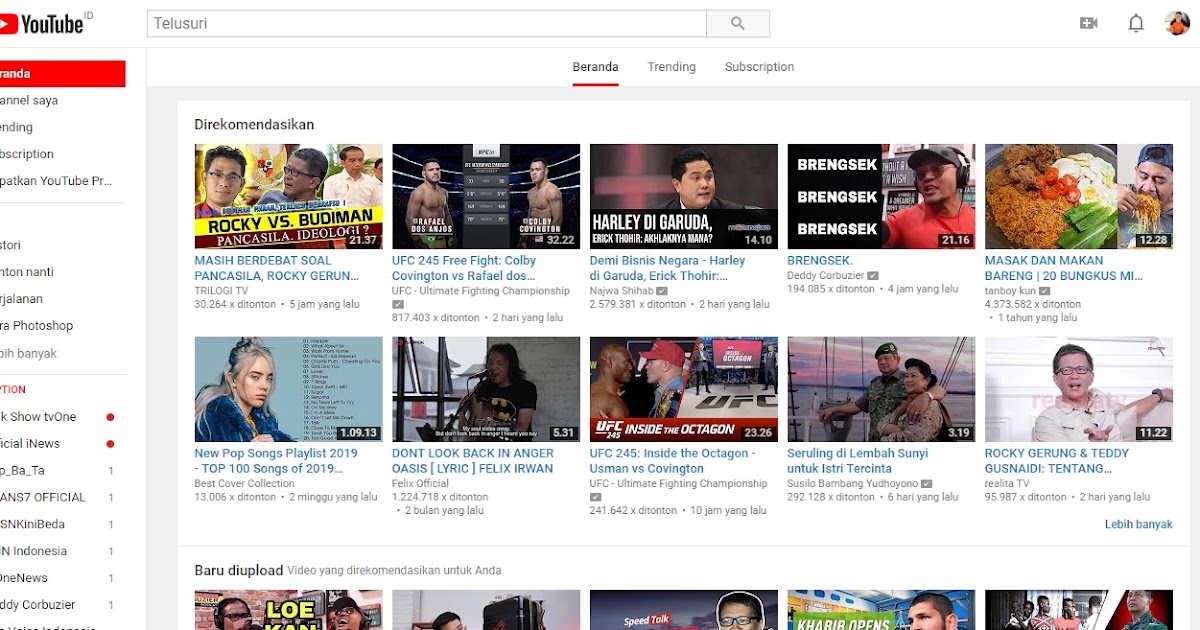Switch to the Beranda tab
This screenshot has height=630, width=1200.
[595, 67]
